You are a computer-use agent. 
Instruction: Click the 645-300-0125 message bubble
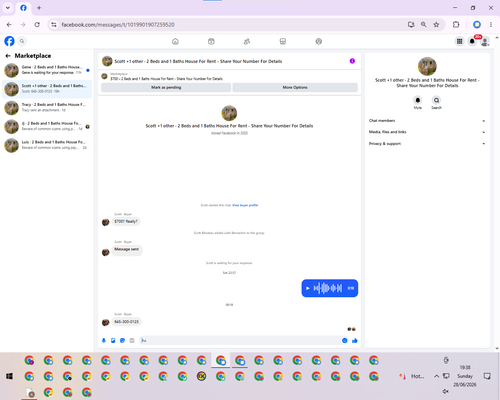126,322
